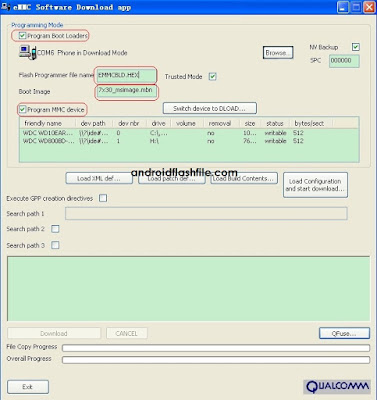This screenshot has height=400, width=377.
Task: Click the Search path 1 field
Action: (206, 213)
